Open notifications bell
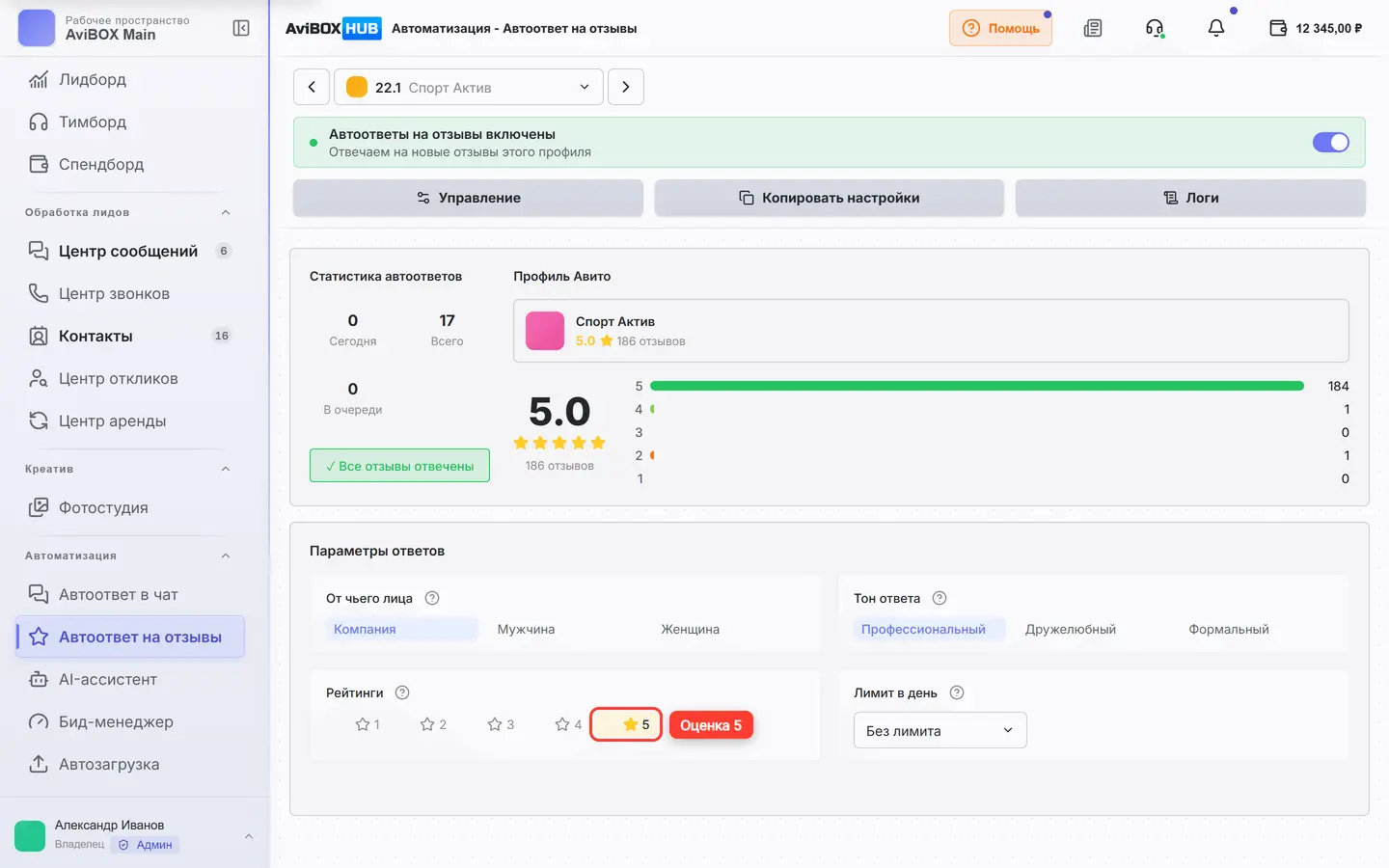 pyautogui.click(x=1216, y=28)
